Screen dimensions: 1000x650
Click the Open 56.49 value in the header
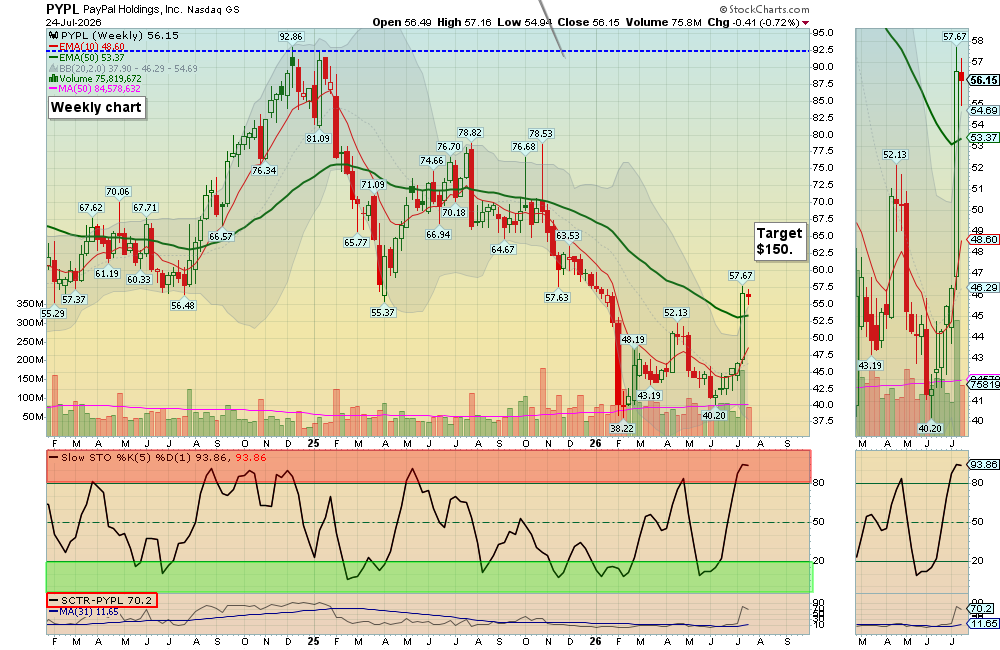pos(402,22)
